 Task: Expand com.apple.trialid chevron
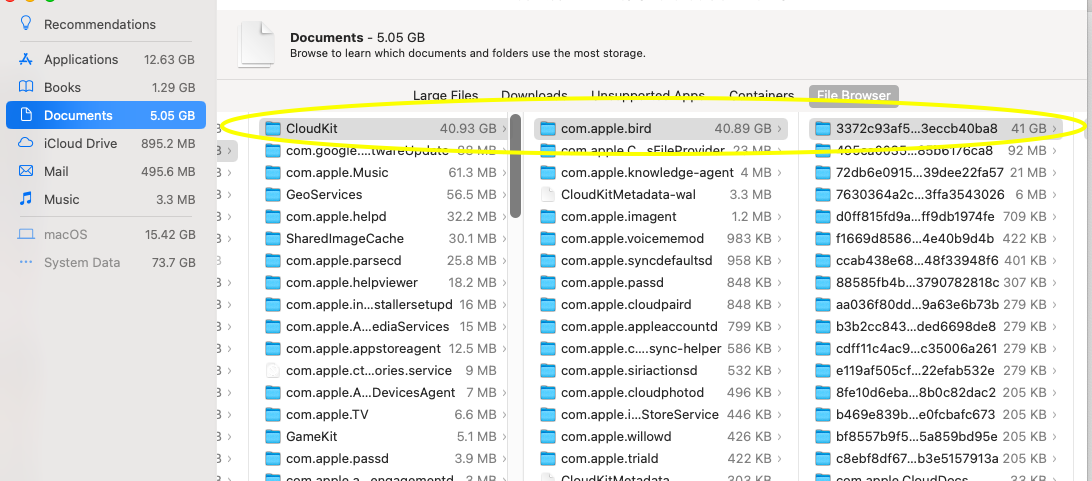click(x=779, y=459)
